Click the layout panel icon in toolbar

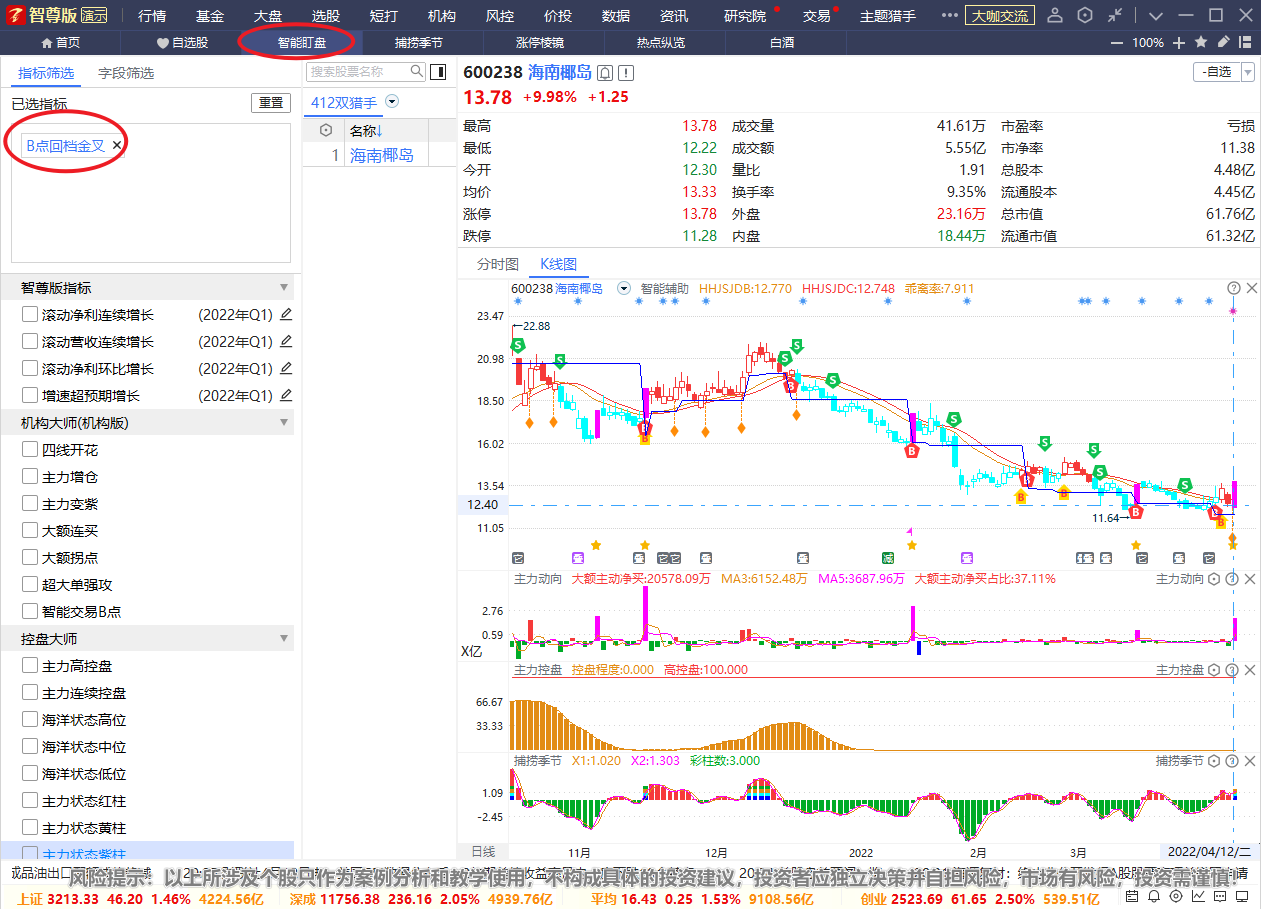click(x=1246, y=43)
